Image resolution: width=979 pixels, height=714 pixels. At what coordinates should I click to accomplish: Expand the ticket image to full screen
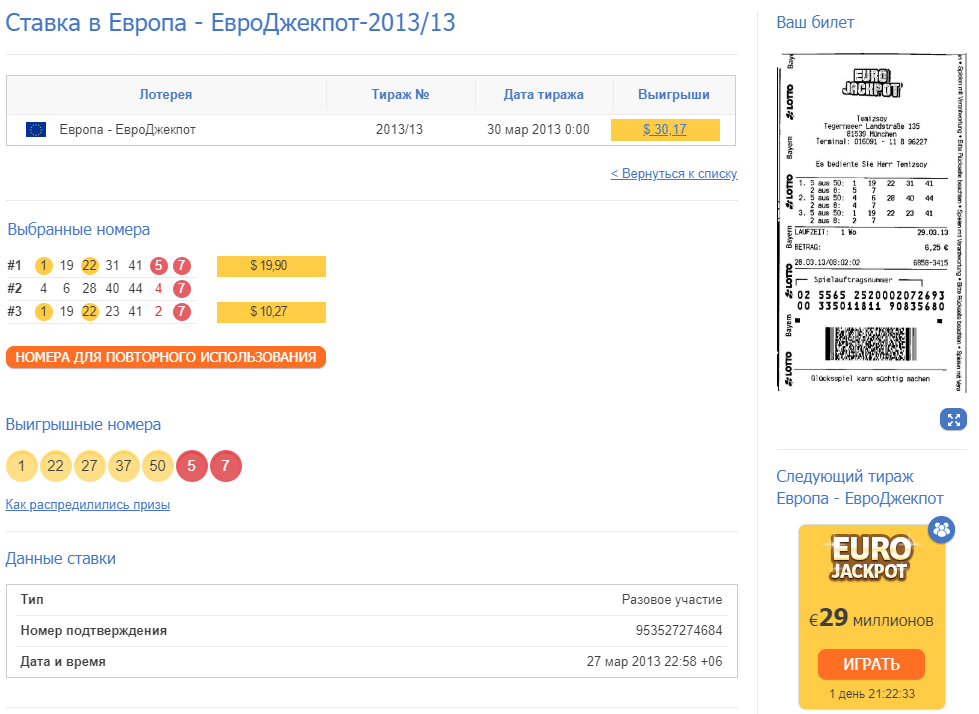[953, 419]
